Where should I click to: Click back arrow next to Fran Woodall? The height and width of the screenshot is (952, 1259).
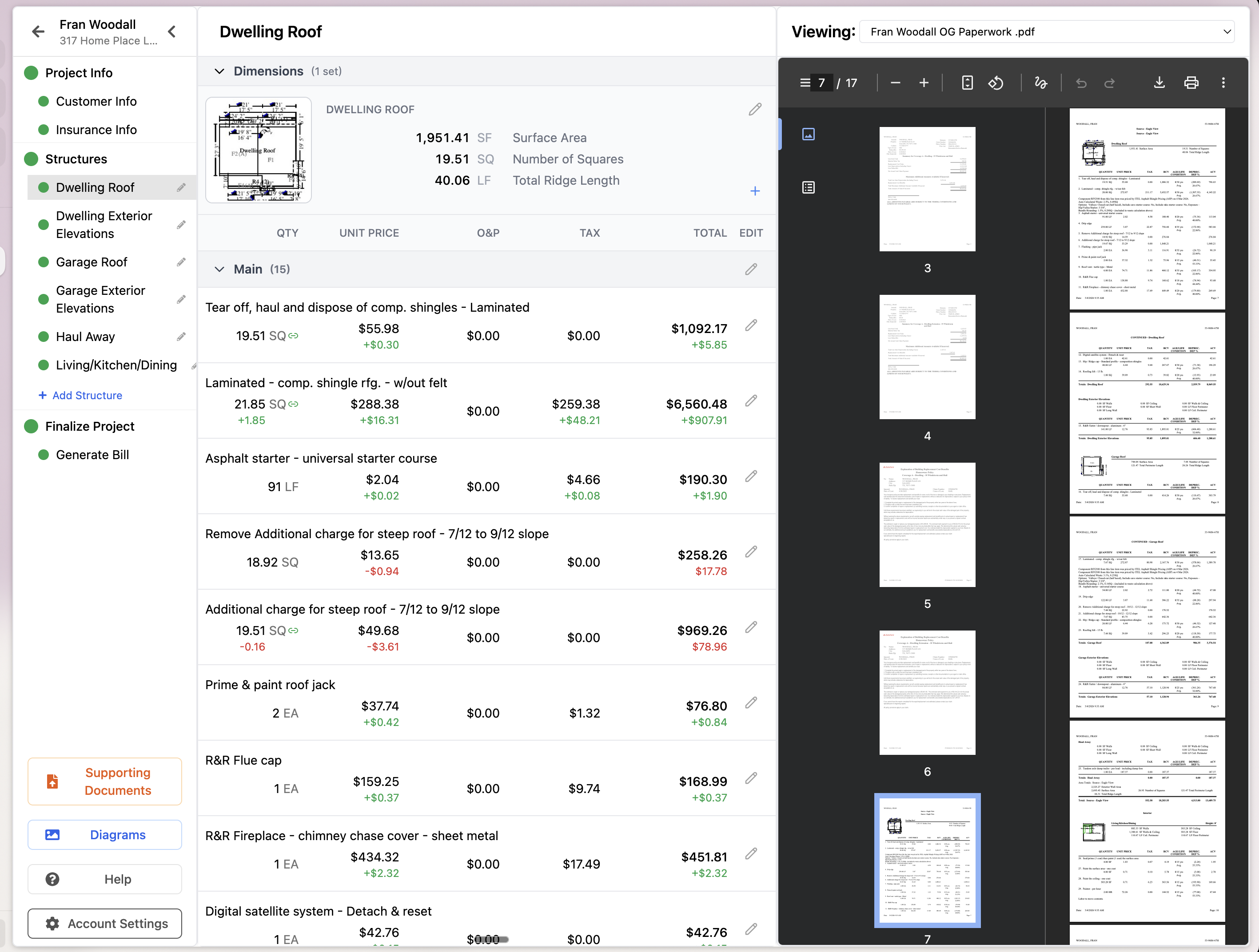click(38, 32)
